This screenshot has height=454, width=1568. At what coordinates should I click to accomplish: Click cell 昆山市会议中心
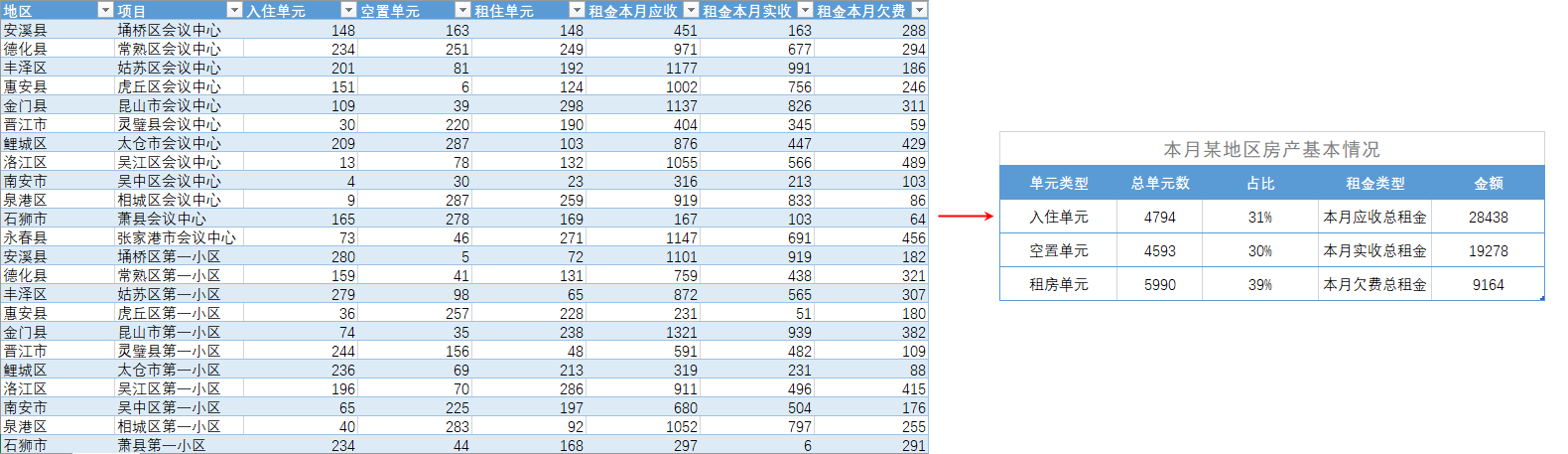179,105
